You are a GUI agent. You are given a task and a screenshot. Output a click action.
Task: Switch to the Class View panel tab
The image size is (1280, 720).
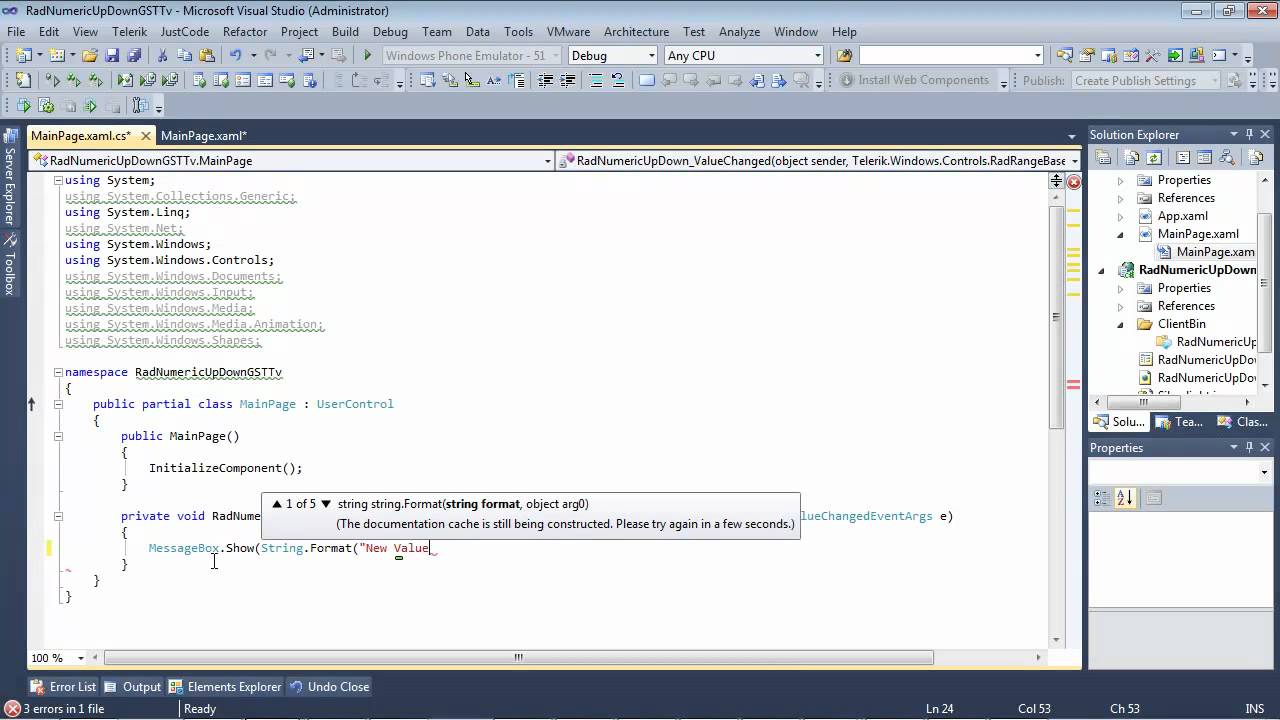[x=1243, y=422]
